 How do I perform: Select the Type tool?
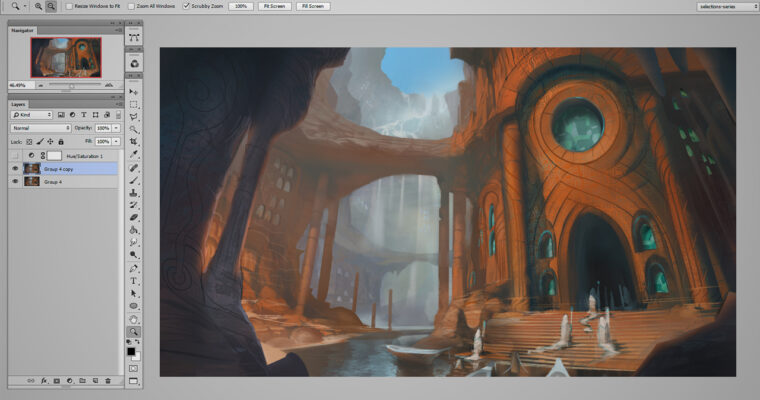click(x=134, y=281)
